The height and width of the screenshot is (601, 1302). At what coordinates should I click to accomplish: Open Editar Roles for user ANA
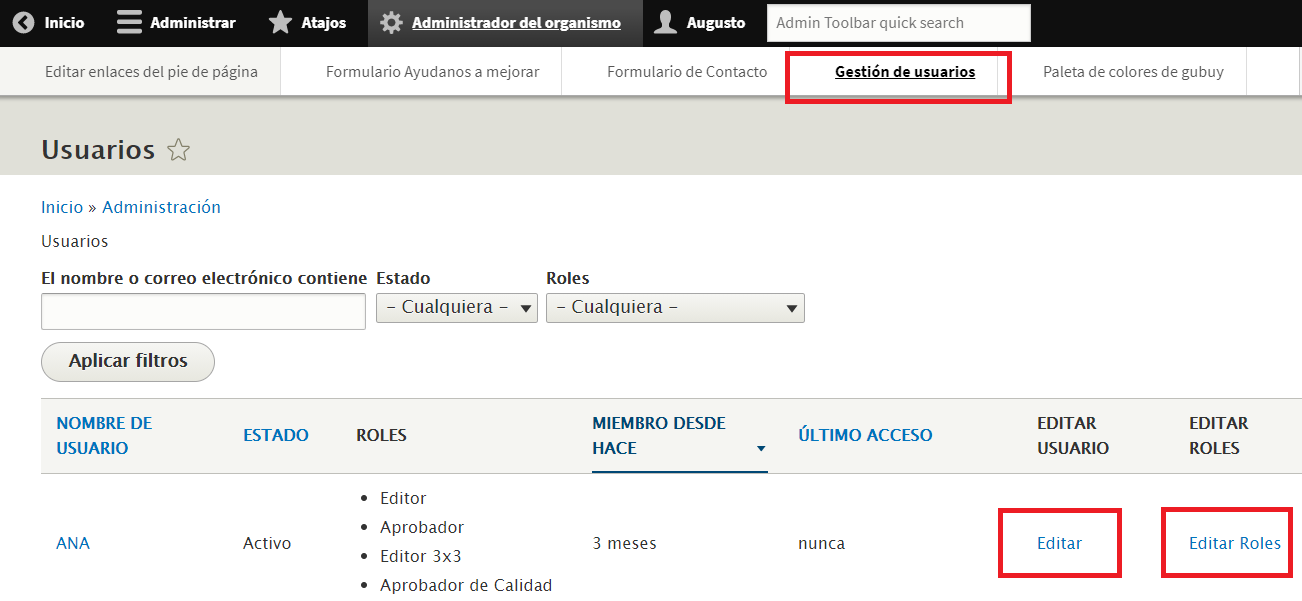[1235, 543]
